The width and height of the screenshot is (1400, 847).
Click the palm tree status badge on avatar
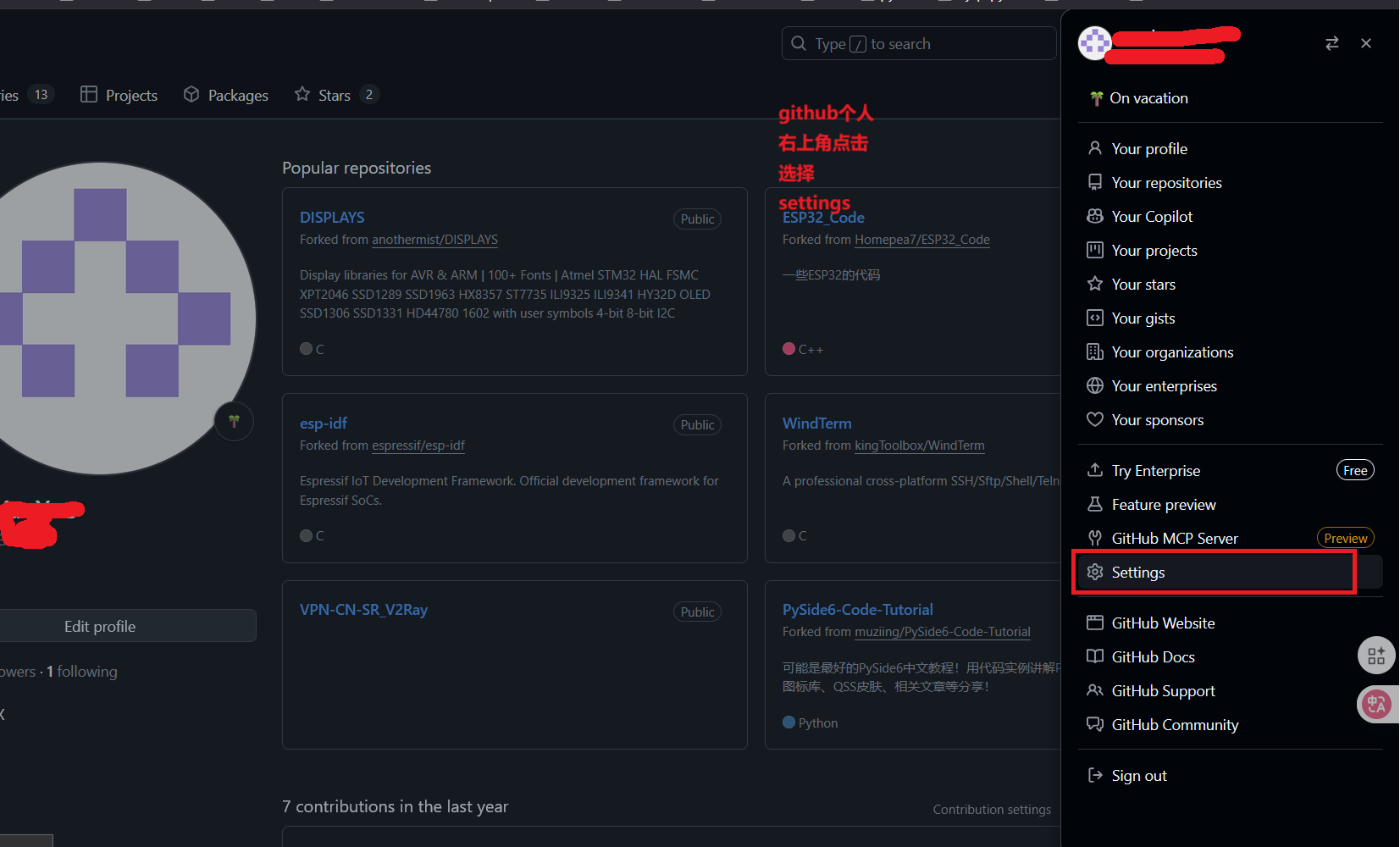click(x=234, y=421)
